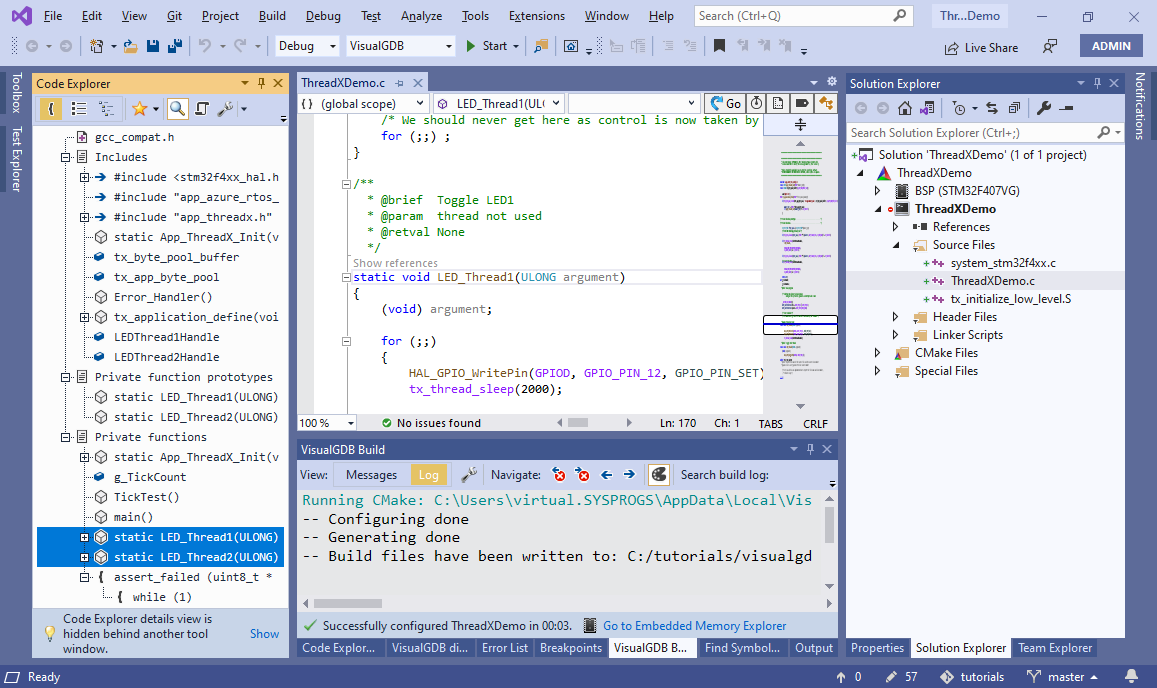1157x688 pixels.
Task: Click the Go button in navigation bar
Action: point(725,103)
